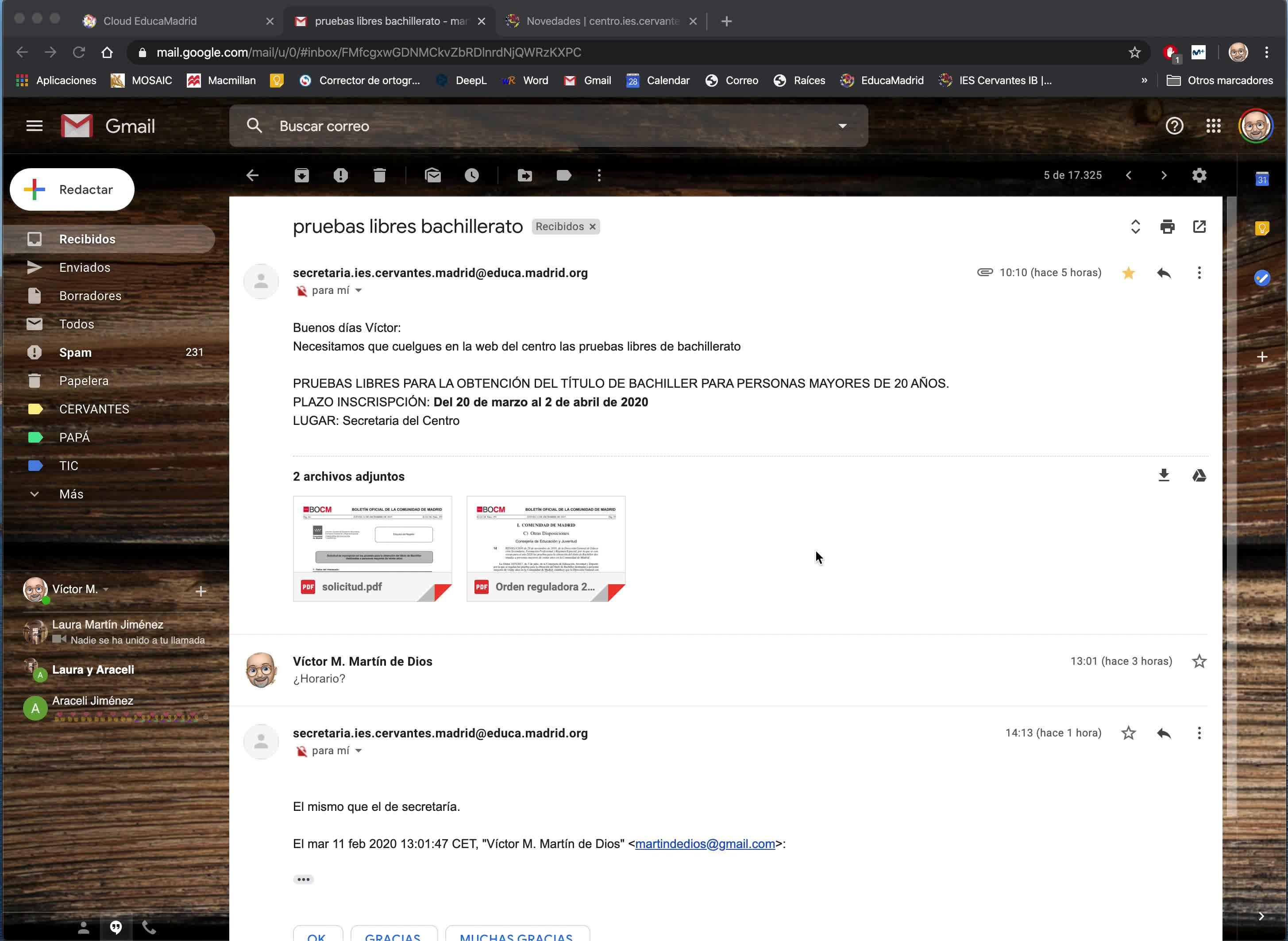Open the Labels tag icon
This screenshot has height=941, width=1288.
click(x=563, y=175)
